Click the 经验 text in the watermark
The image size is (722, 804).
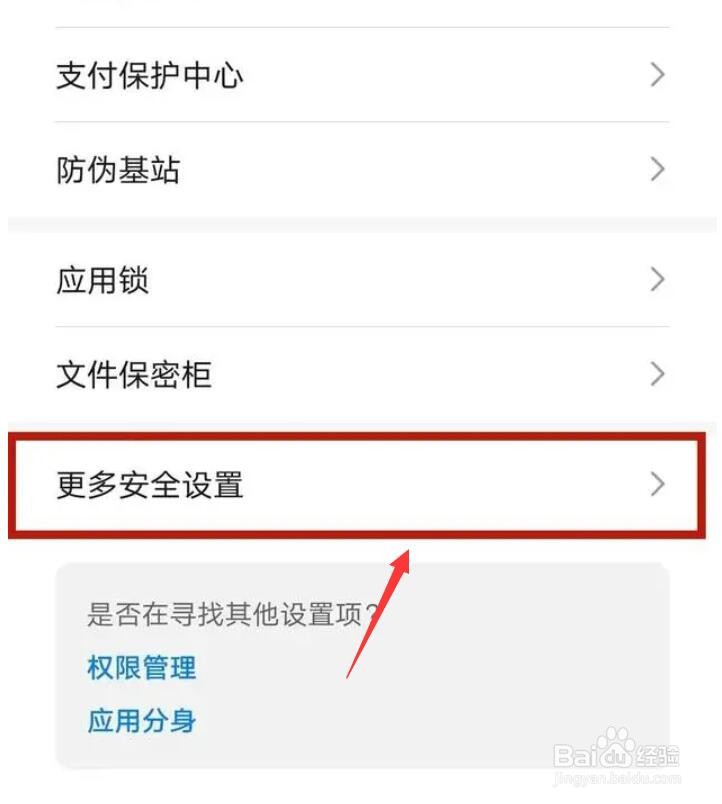click(x=658, y=755)
